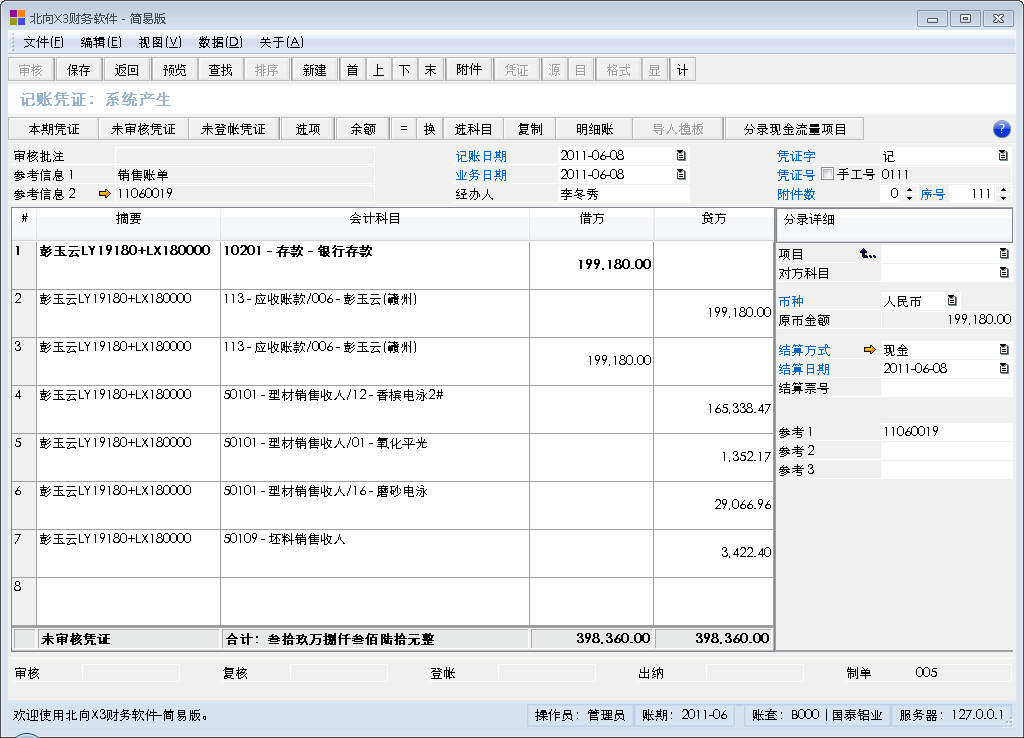Click the 未登帐凭证 button

coord(233,129)
